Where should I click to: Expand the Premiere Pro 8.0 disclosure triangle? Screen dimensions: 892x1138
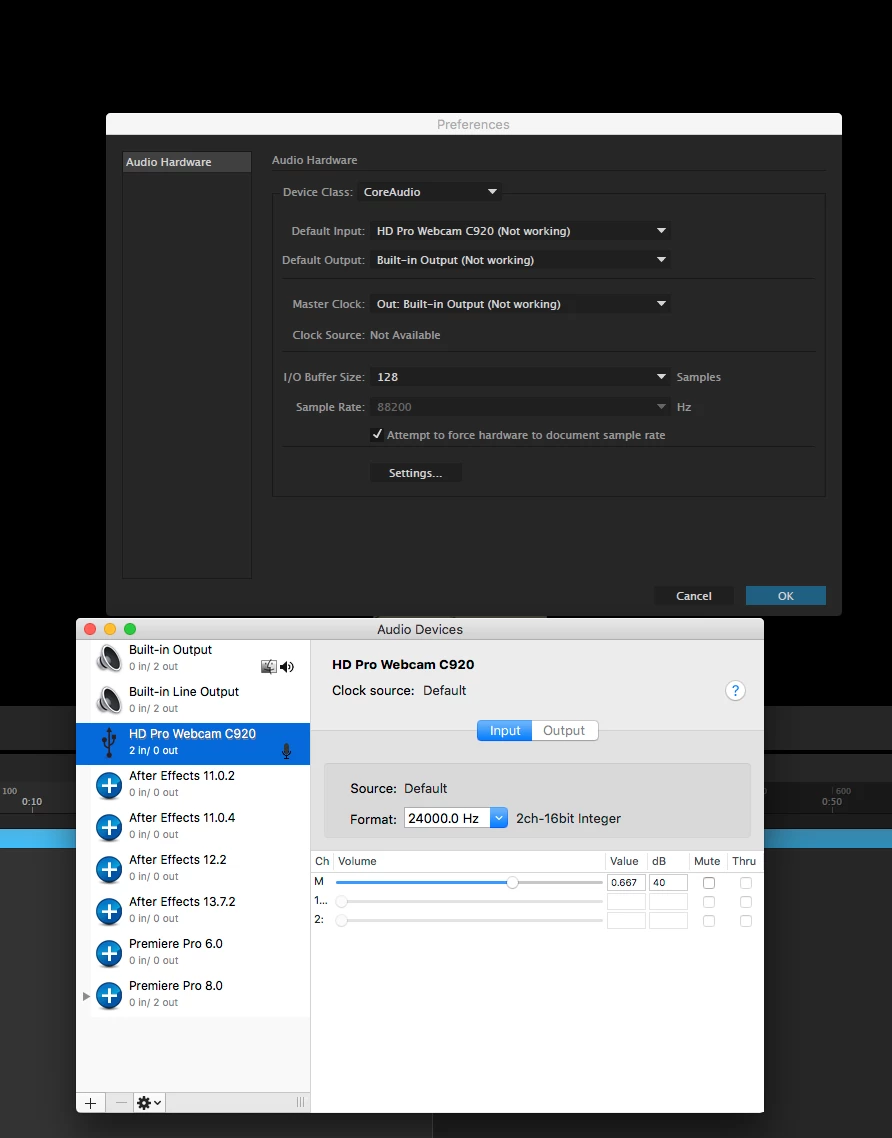tap(86, 996)
